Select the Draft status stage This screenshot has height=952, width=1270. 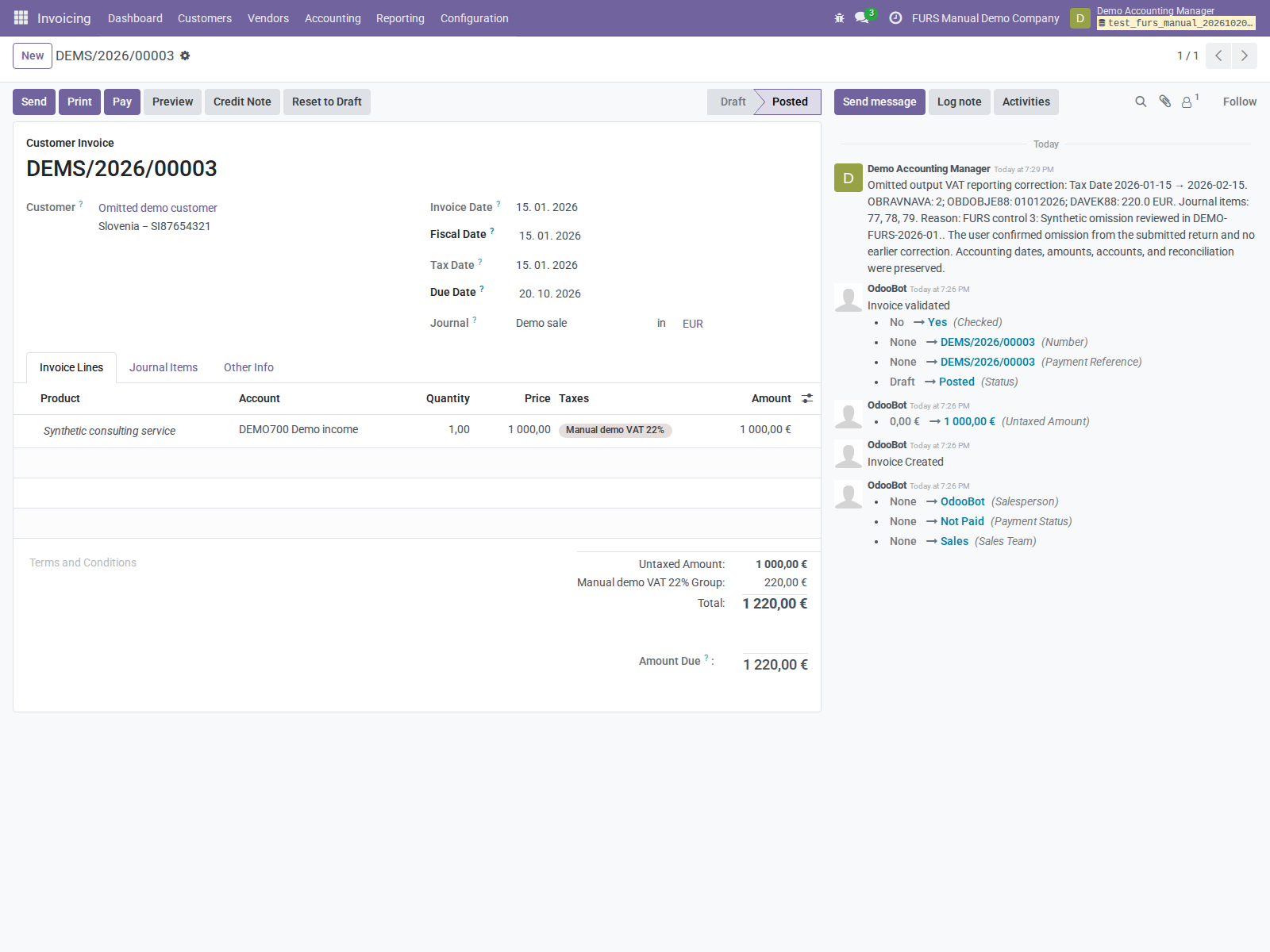point(731,102)
